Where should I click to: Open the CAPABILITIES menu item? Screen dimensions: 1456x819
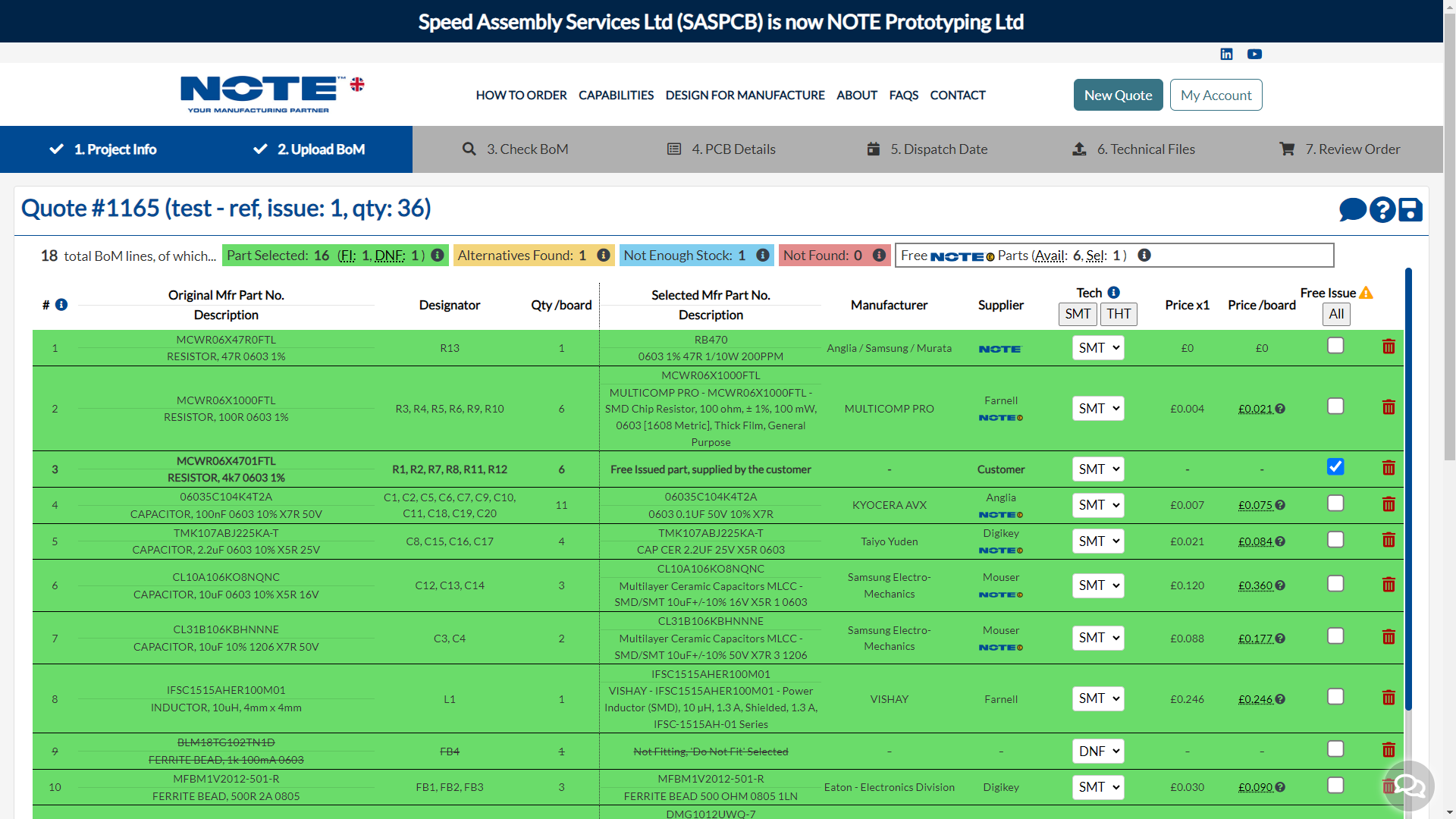point(616,95)
